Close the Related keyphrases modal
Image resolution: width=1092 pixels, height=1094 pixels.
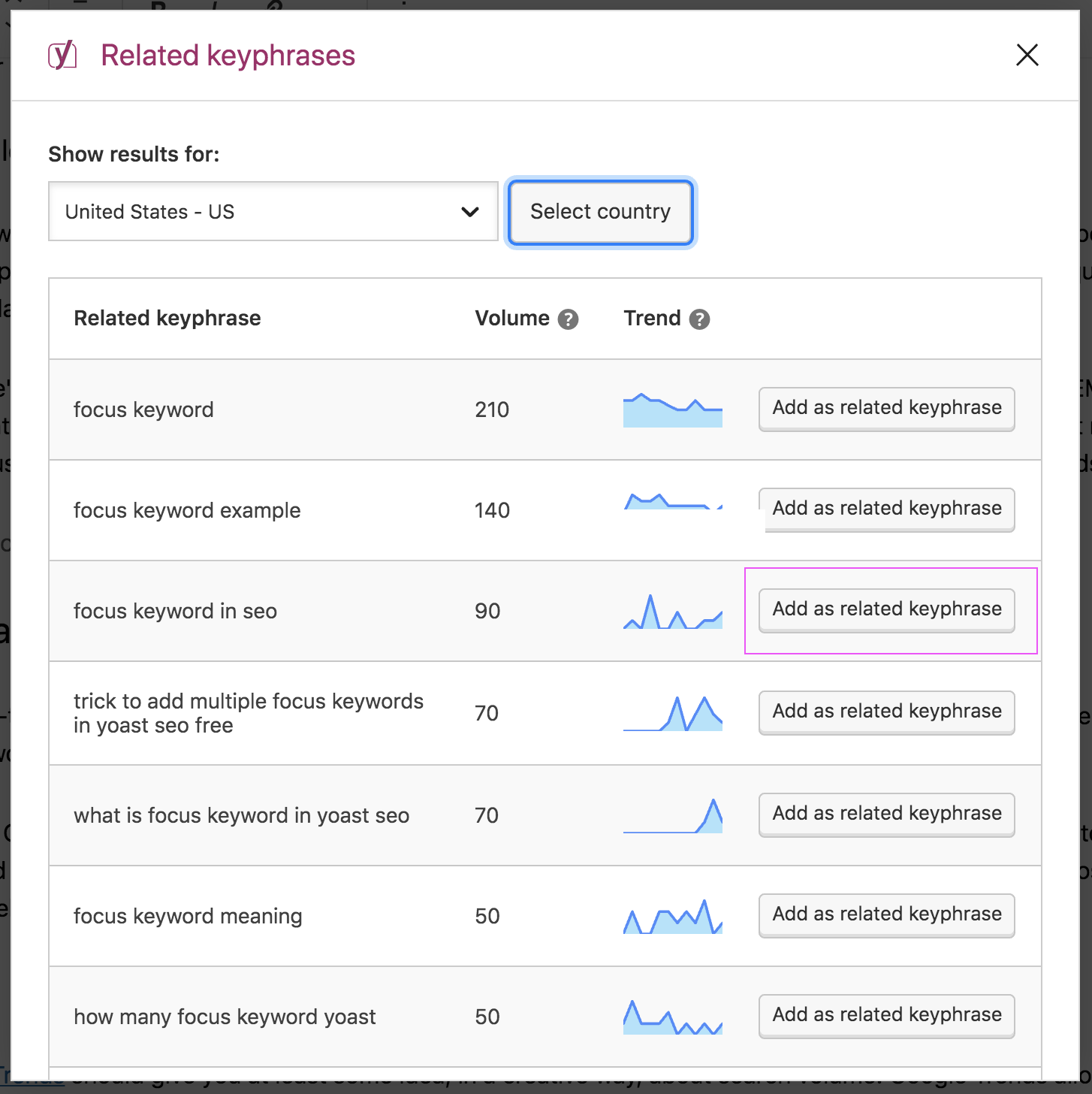[1027, 55]
